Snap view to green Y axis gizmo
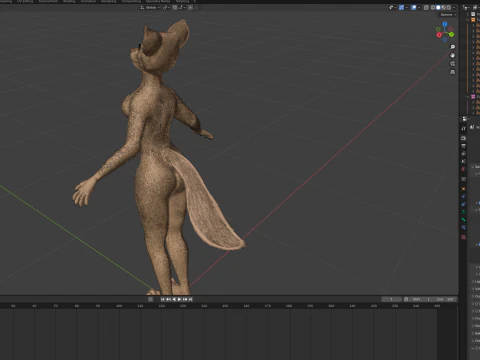480x360 pixels. (451, 34)
